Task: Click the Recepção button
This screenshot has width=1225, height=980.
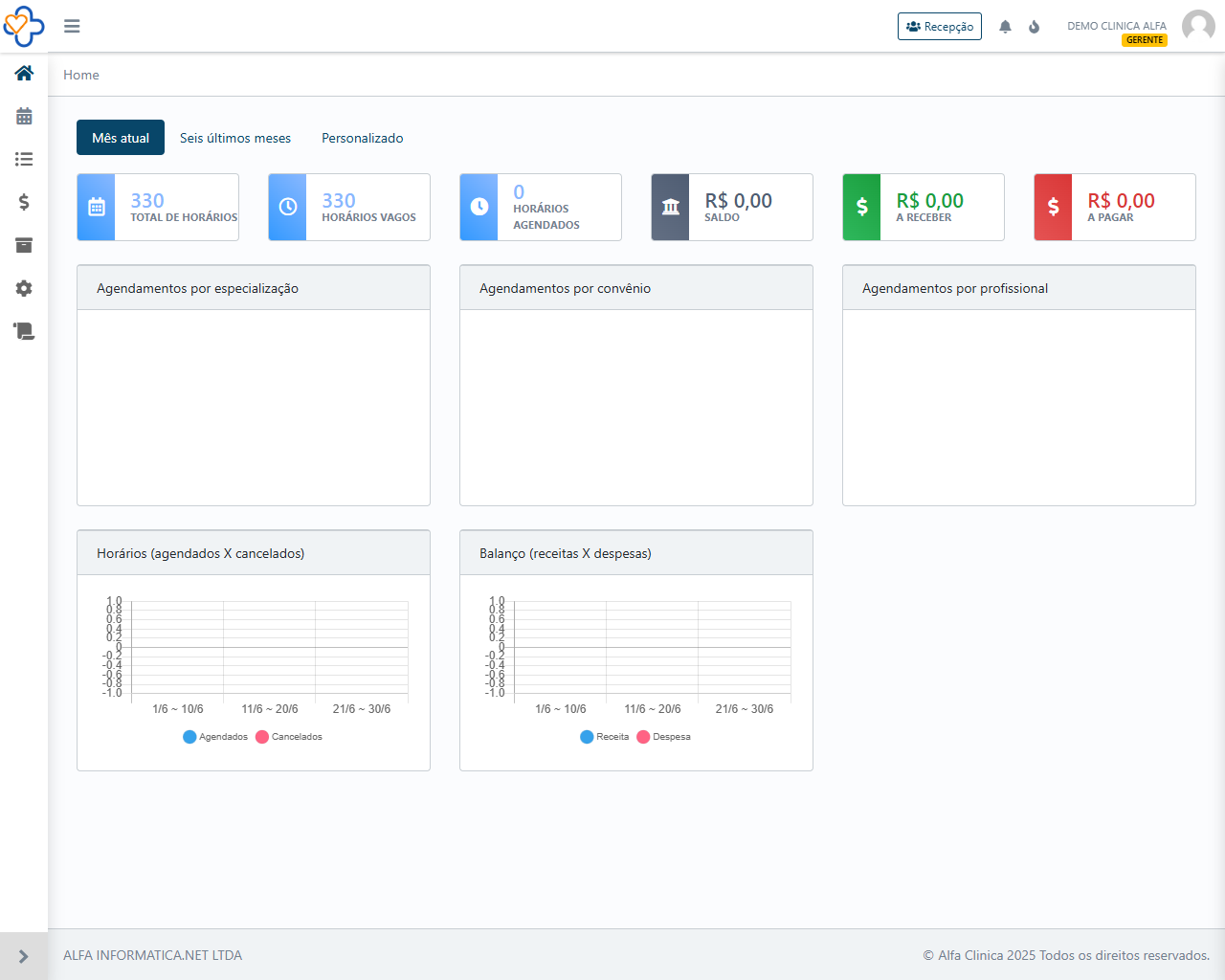Action: pyautogui.click(x=939, y=27)
